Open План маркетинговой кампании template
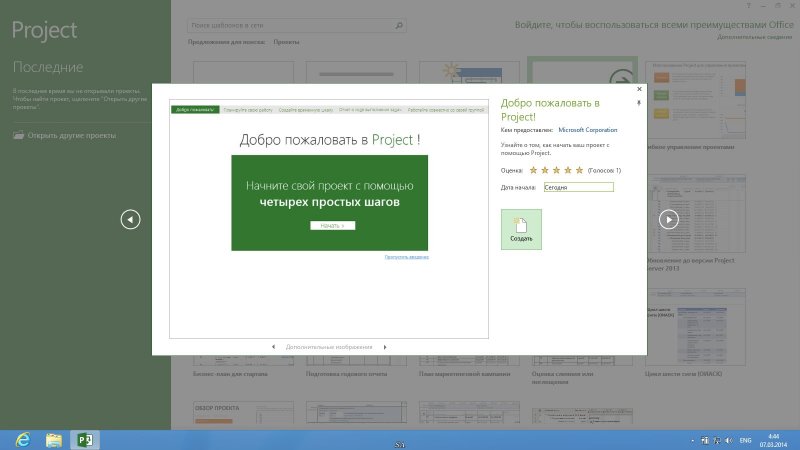Screen dimensions: 800x450 (x=464, y=374)
